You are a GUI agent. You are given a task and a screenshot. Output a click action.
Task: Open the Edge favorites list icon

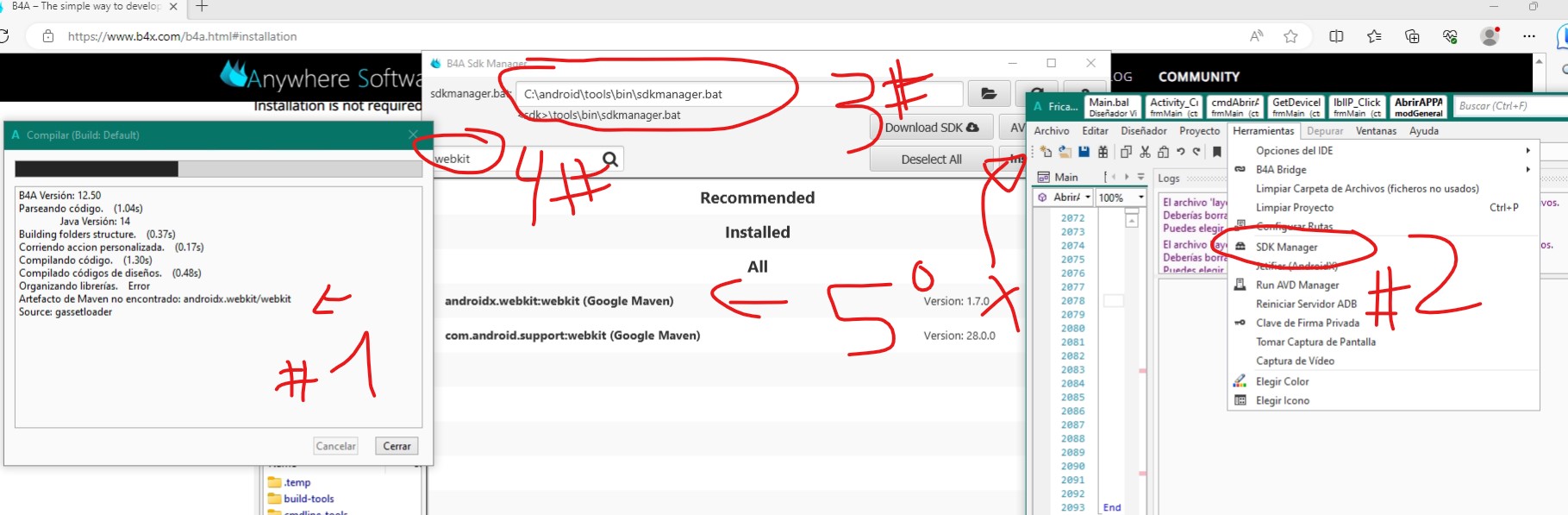click(1374, 36)
